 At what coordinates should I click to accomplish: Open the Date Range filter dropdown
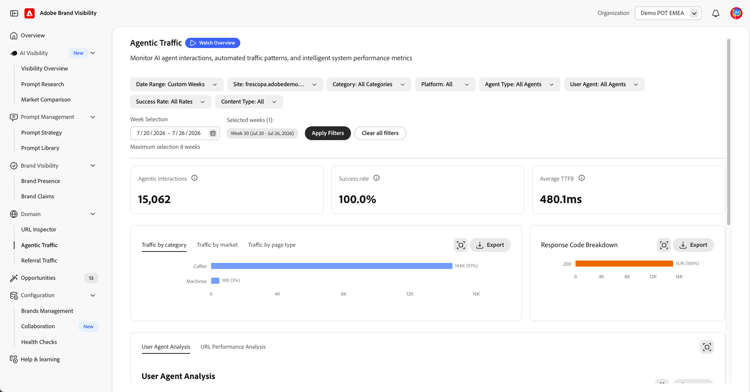[x=176, y=85]
